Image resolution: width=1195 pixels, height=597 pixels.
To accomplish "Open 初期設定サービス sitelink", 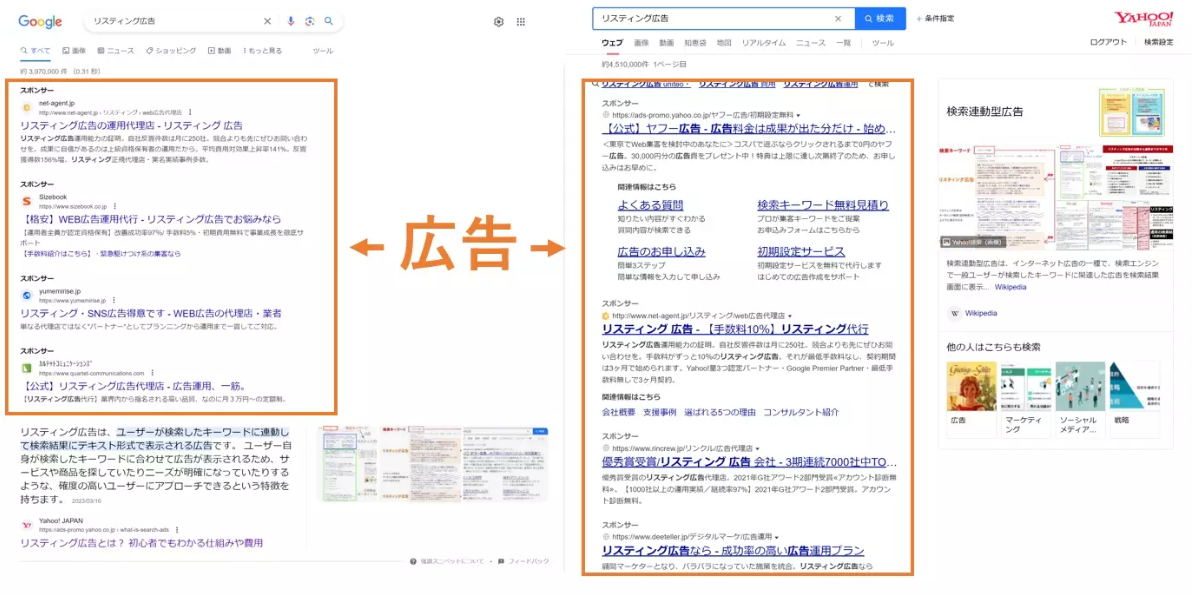I will (x=801, y=252).
